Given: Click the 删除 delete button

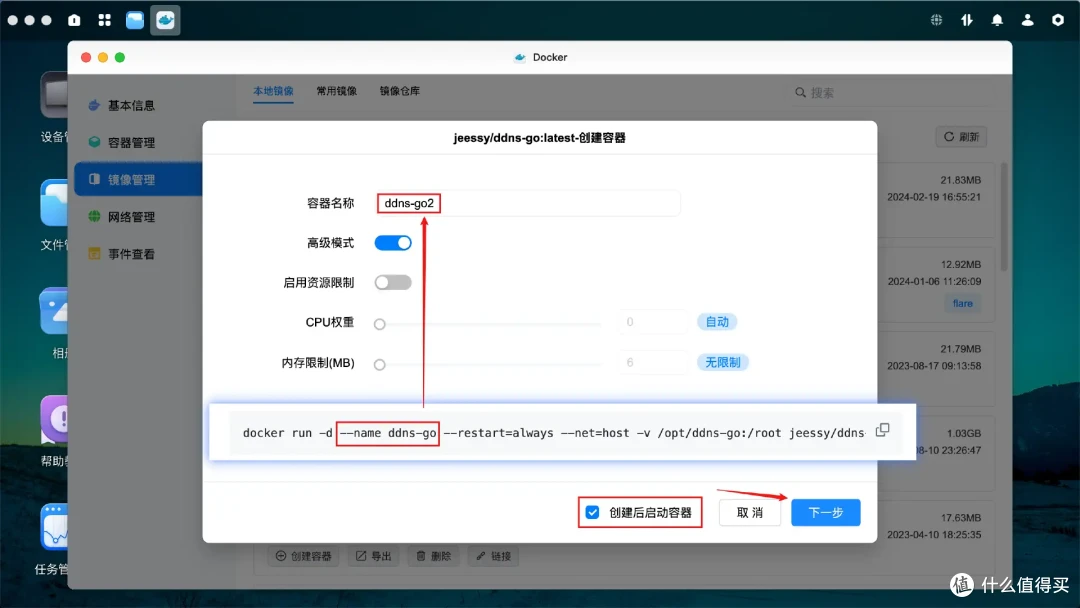Looking at the screenshot, I should tap(434, 556).
